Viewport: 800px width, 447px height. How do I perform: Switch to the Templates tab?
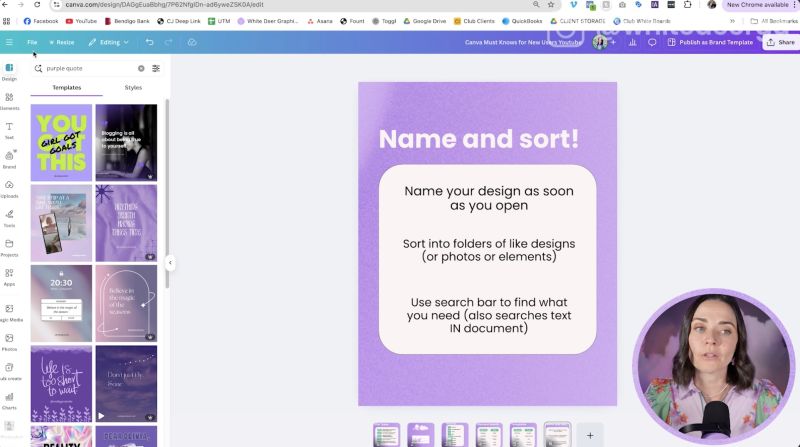pyautogui.click(x=67, y=88)
